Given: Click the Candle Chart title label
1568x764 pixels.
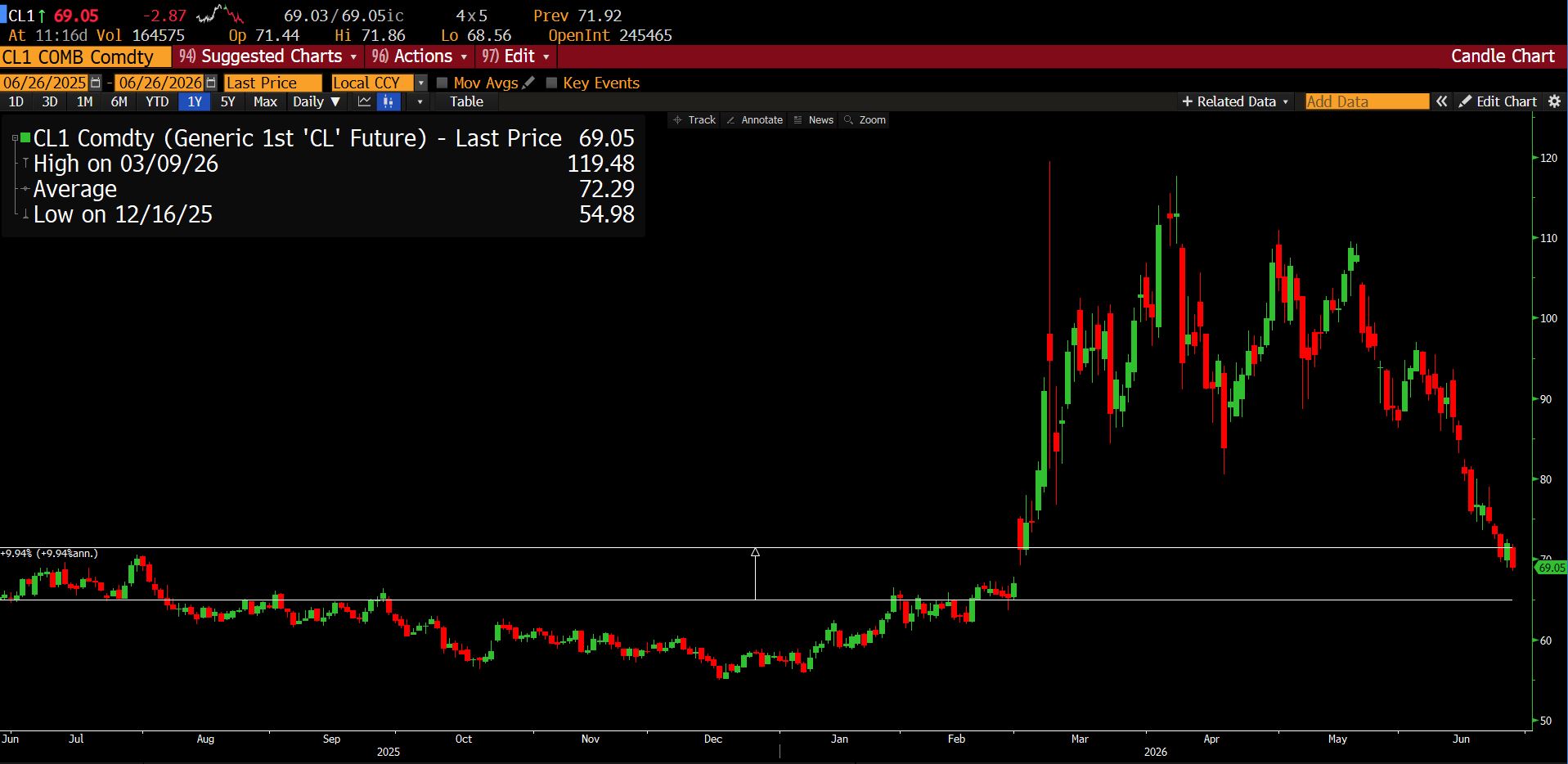Looking at the screenshot, I should click(1503, 56).
